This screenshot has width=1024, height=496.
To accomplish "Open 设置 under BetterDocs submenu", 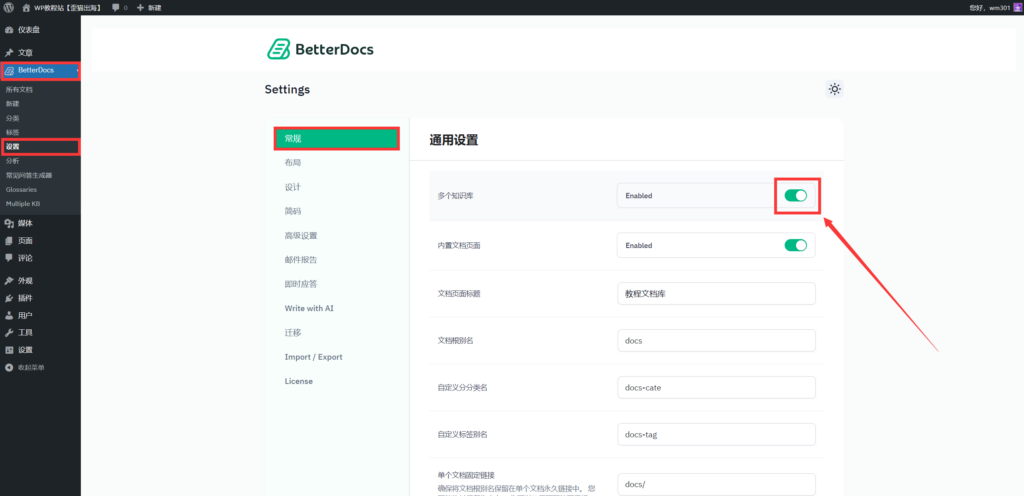I will pyautogui.click(x=12, y=147).
